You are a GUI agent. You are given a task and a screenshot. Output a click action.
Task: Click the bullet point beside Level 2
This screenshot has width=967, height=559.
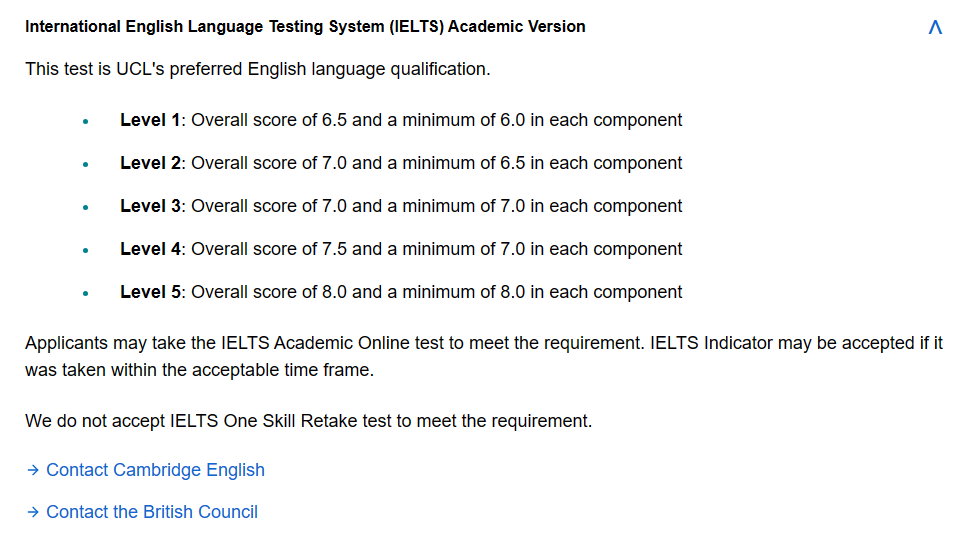coord(86,165)
